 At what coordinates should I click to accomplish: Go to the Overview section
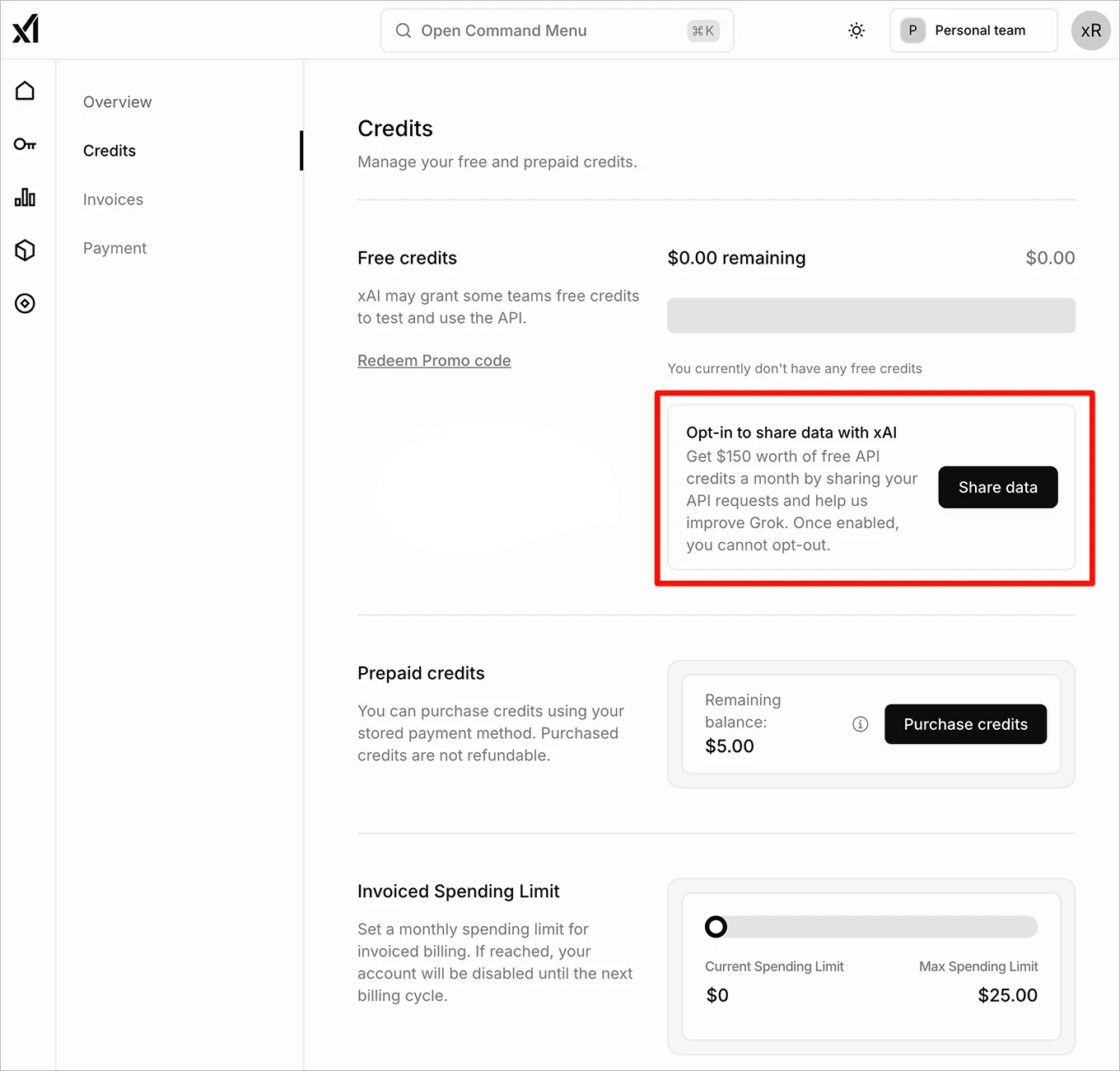coord(118,102)
